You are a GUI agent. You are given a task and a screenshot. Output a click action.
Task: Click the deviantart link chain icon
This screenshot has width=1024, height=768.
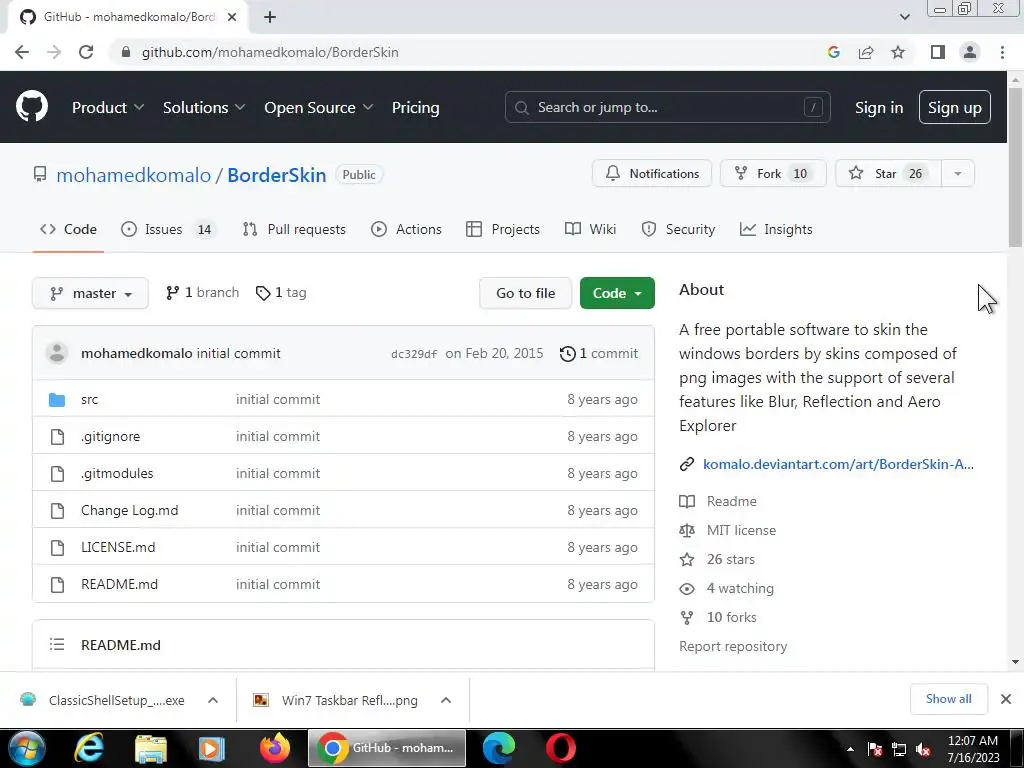point(686,464)
